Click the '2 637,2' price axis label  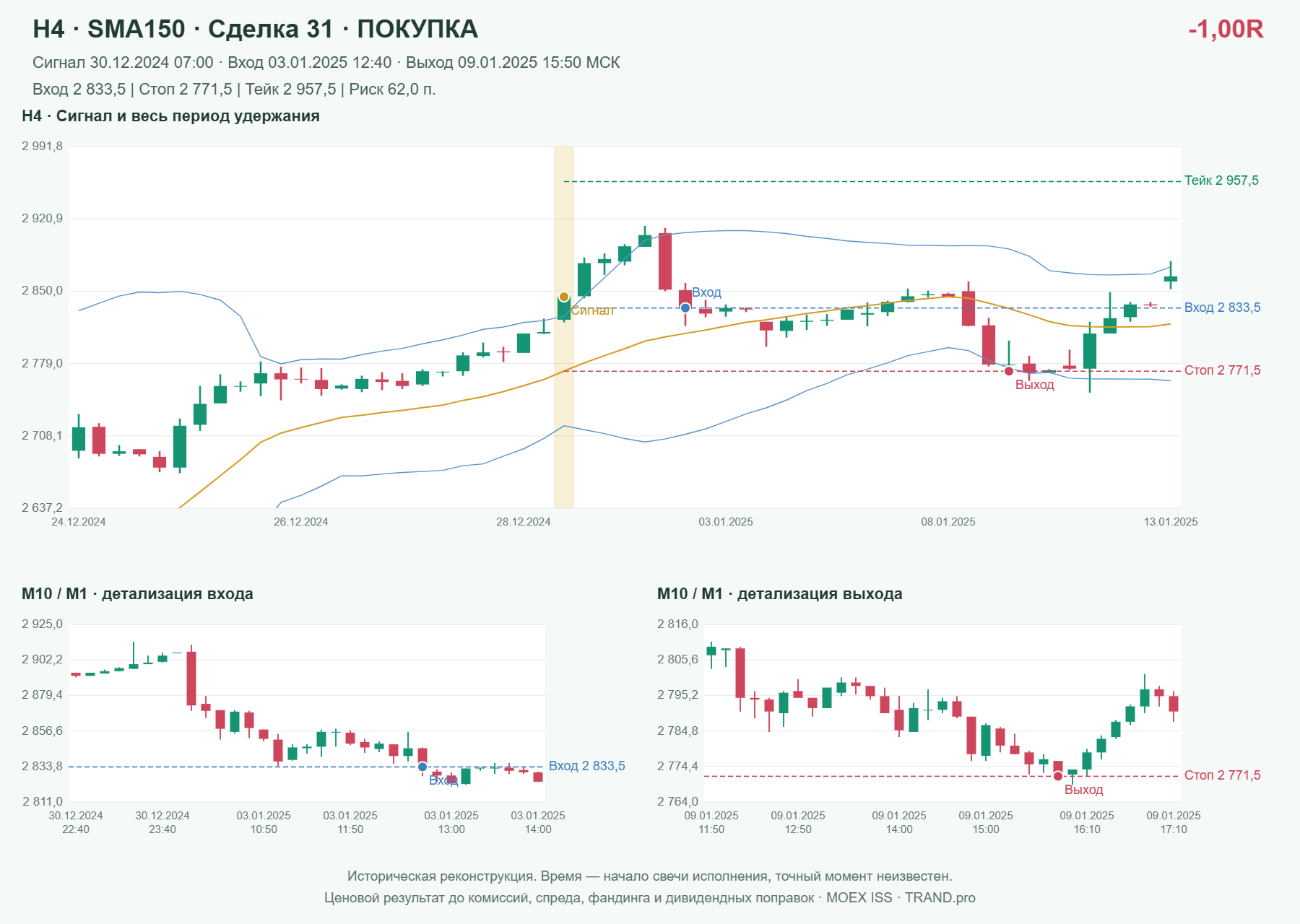[42, 507]
